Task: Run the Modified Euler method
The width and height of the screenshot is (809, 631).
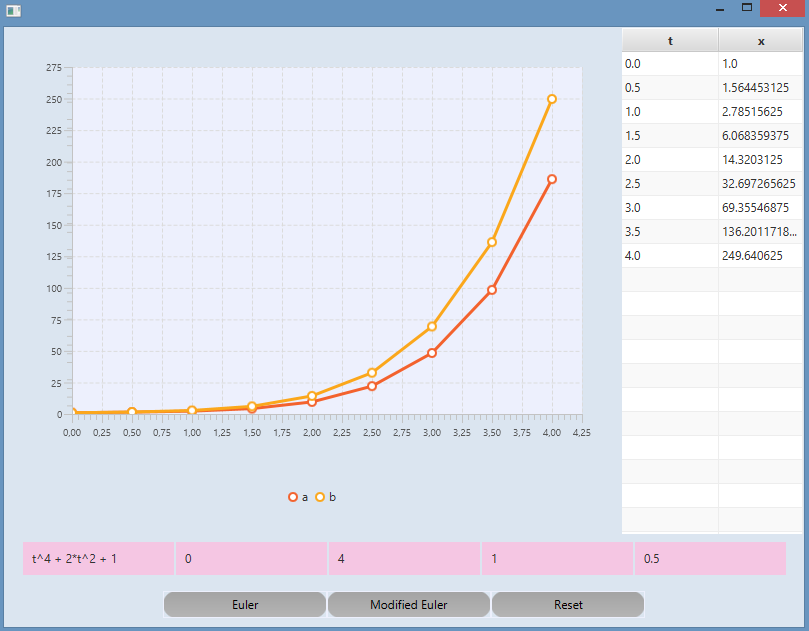Action: click(x=409, y=604)
